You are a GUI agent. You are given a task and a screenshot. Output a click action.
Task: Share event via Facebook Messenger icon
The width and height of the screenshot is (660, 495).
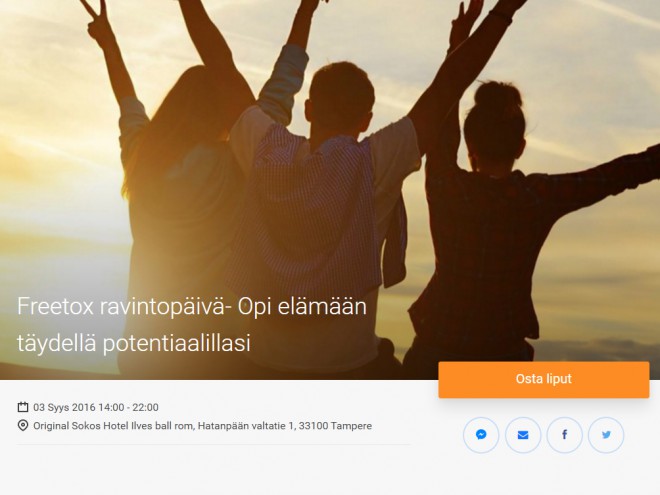[x=481, y=435]
